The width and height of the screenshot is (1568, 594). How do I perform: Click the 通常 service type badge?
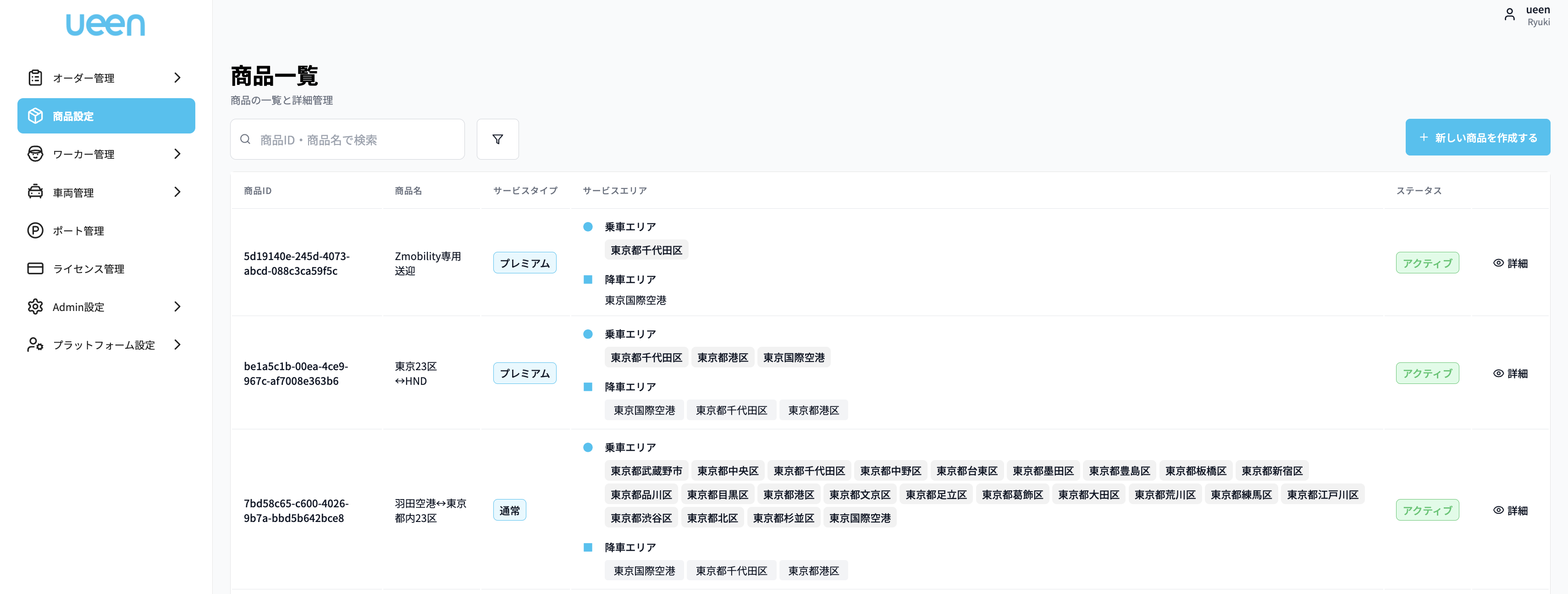(509, 511)
